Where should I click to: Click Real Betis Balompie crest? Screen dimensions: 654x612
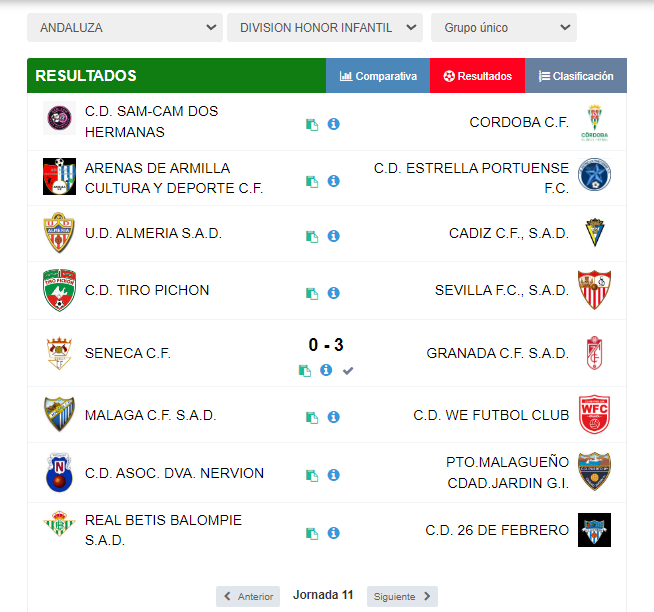click(59, 526)
